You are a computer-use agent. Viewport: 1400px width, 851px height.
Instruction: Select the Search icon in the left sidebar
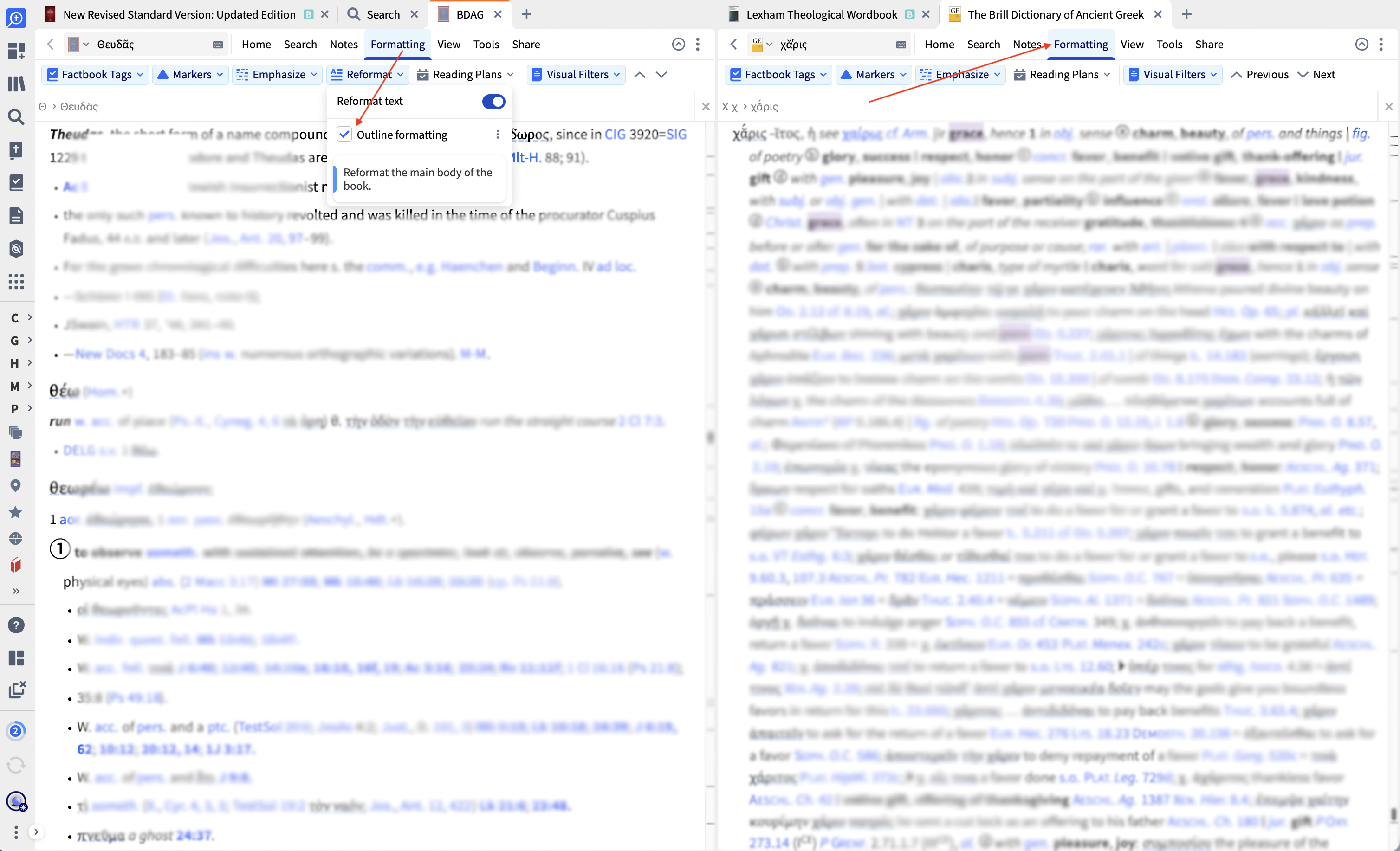(15, 116)
